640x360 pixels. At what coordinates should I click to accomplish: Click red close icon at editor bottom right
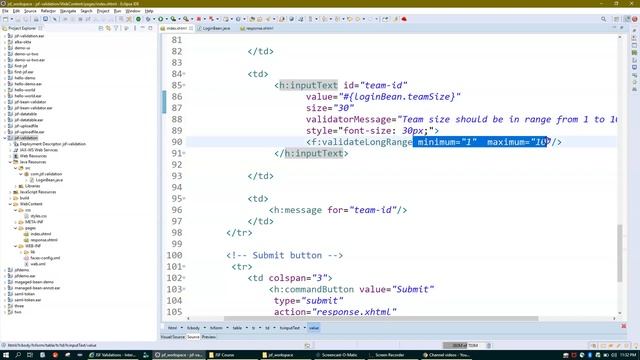coord(624,326)
